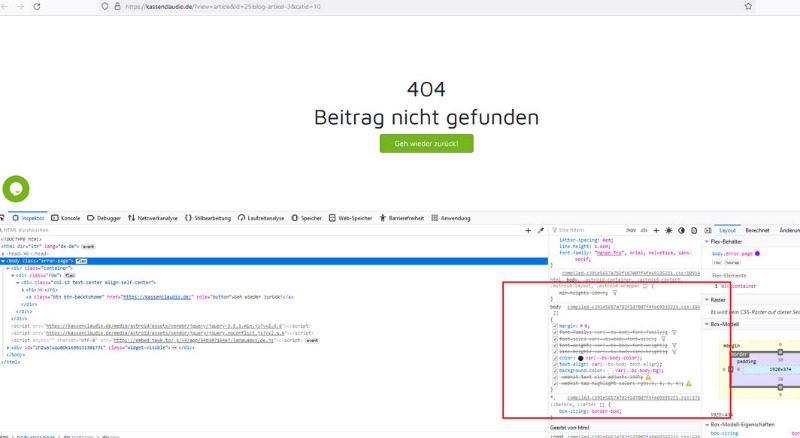
Task: Open the jquery-3.5.1.min.js script link
Action: click(x=164, y=326)
